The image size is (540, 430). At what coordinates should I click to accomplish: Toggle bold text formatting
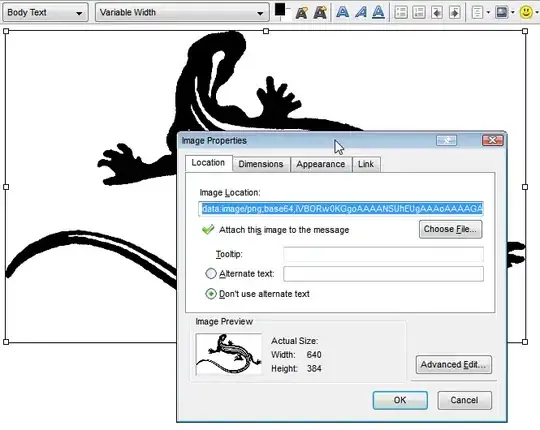(342, 12)
